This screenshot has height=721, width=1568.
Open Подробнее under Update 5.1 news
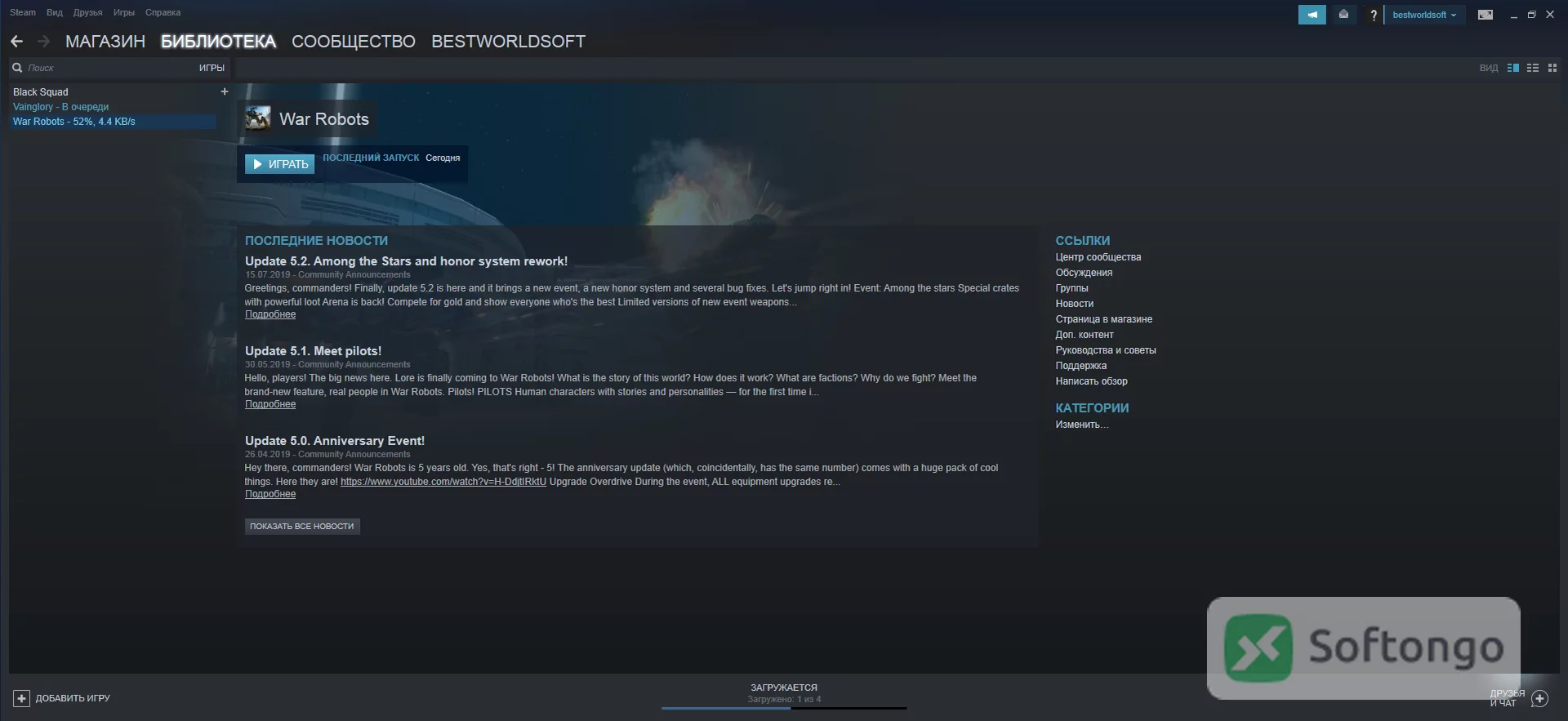[x=270, y=404]
